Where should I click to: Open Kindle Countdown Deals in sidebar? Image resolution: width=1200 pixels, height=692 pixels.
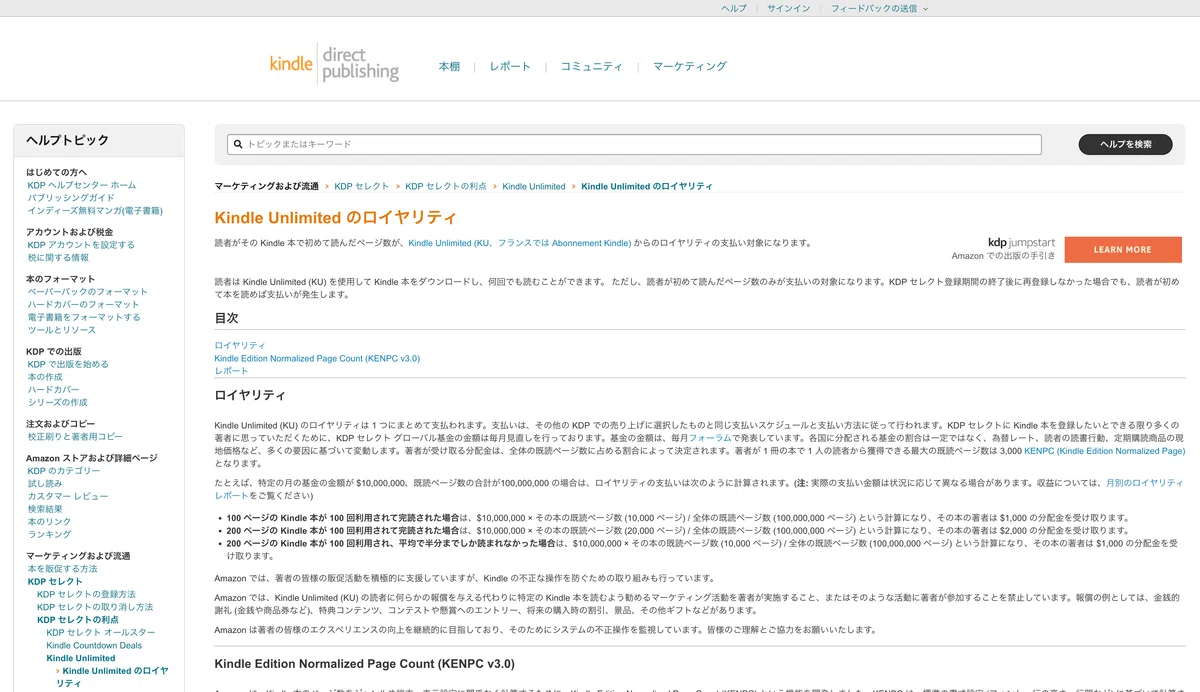point(94,646)
